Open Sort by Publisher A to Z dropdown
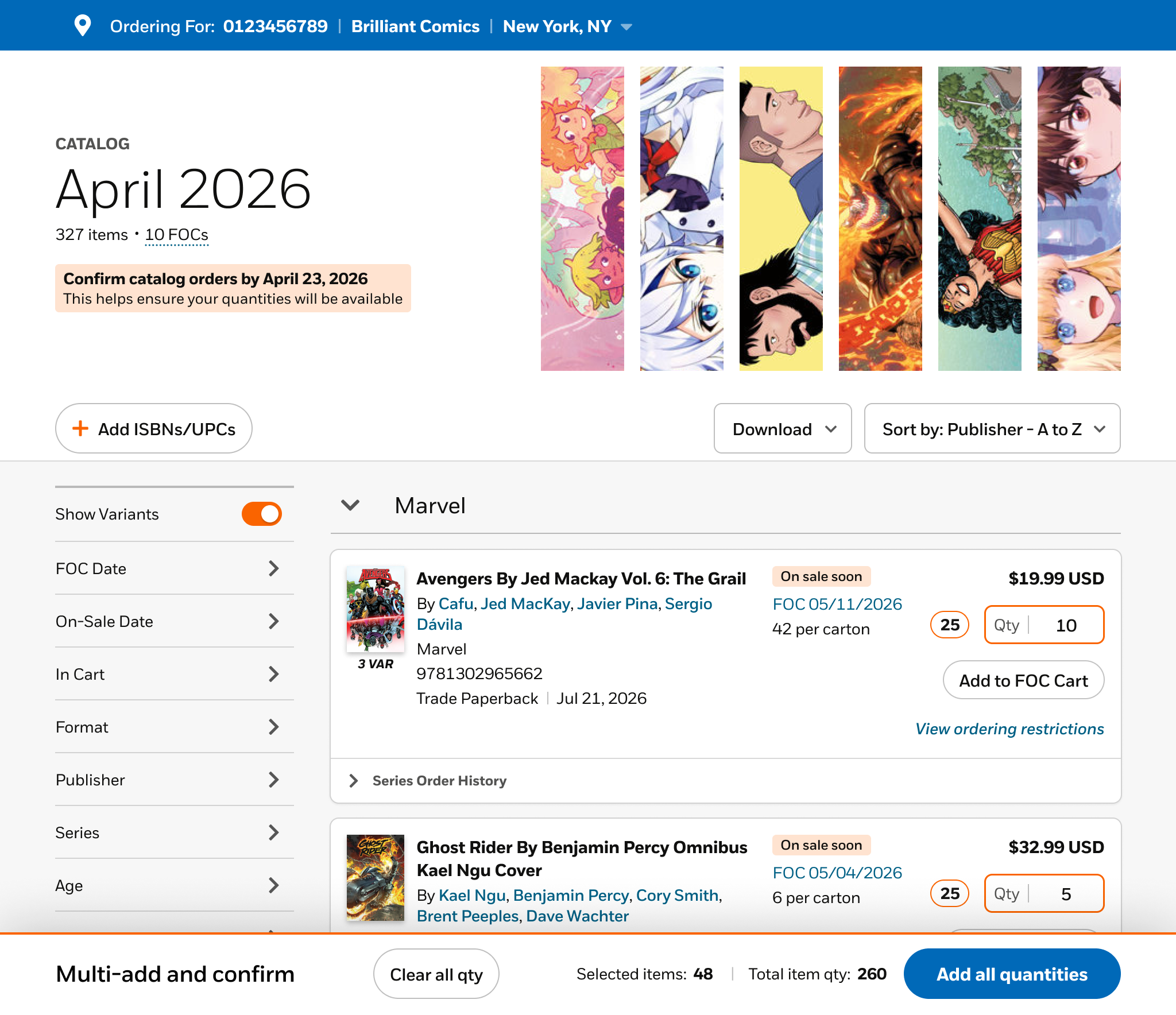This screenshot has height=1015, width=1176. (992, 429)
